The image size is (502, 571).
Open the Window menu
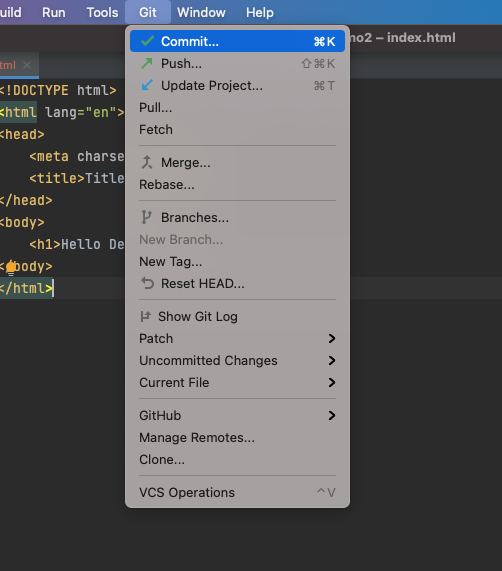click(201, 12)
